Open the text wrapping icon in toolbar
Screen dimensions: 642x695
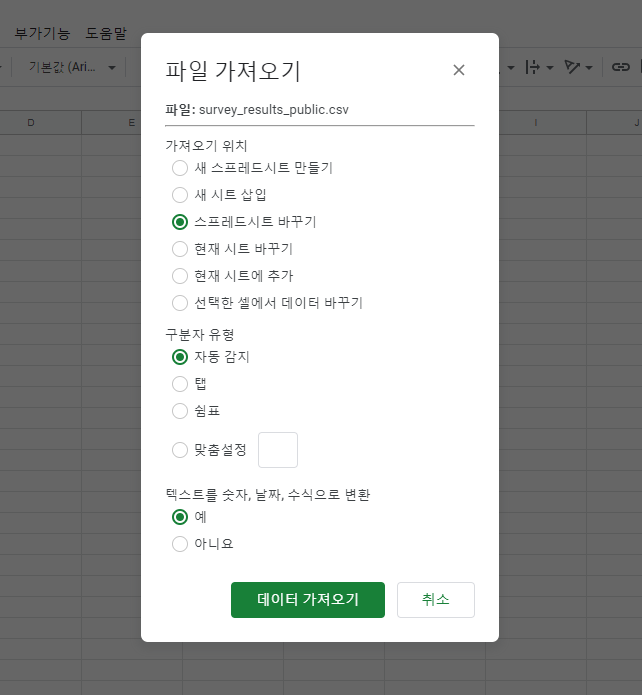coord(532,67)
